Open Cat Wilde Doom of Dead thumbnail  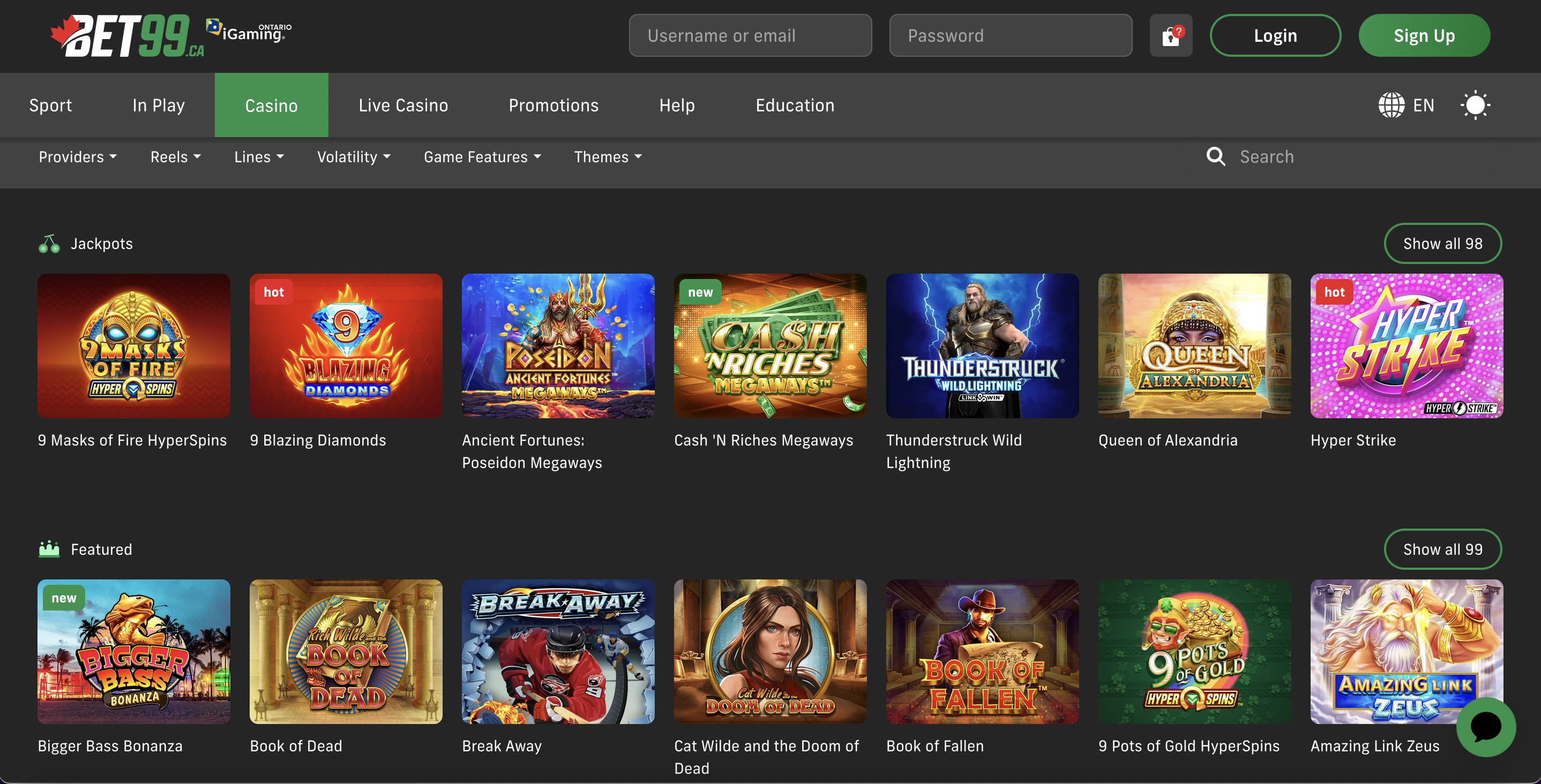click(x=771, y=651)
